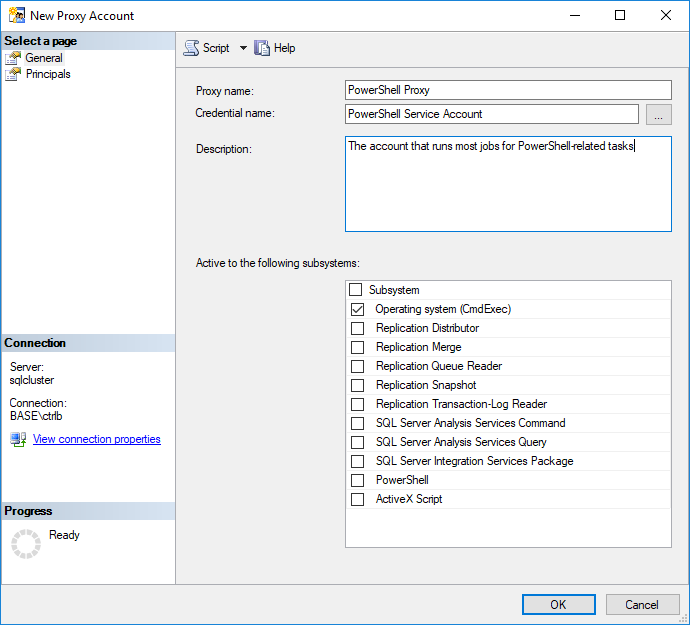Click the connection properties icon

pyautogui.click(x=18, y=440)
